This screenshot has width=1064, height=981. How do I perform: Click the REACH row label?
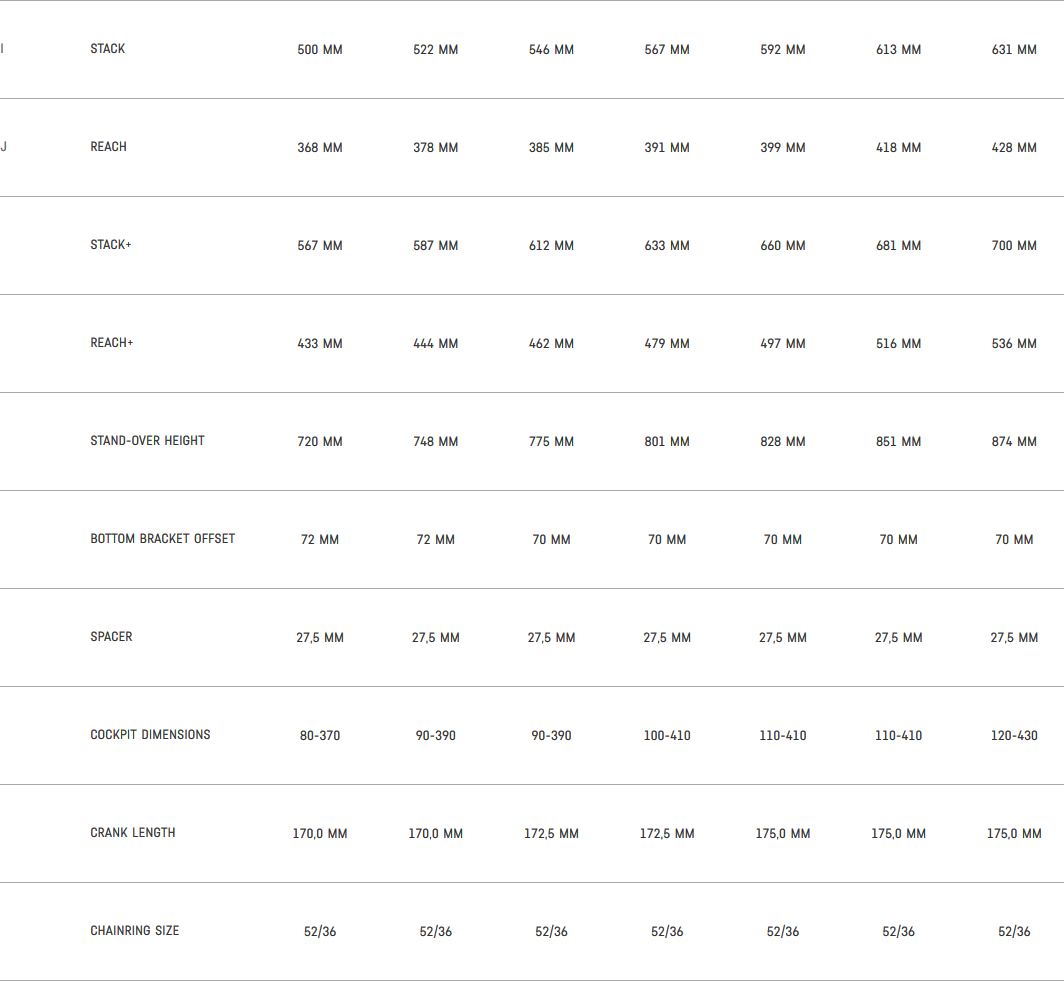click(108, 147)
